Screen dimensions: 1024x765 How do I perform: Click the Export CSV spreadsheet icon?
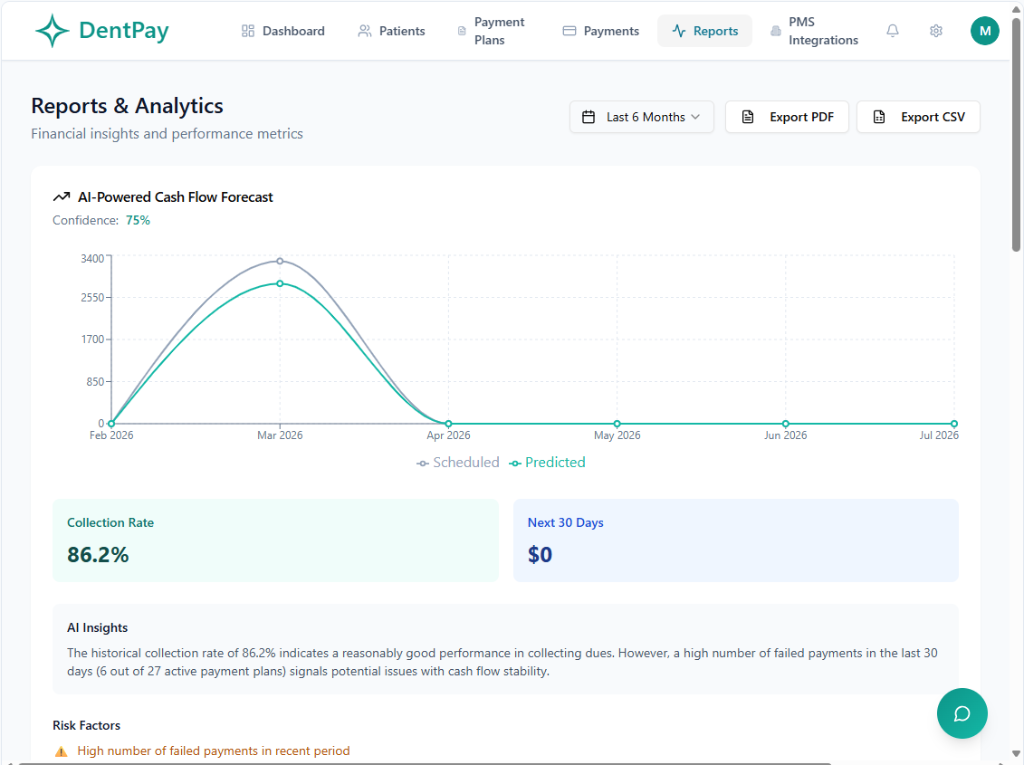879,117
